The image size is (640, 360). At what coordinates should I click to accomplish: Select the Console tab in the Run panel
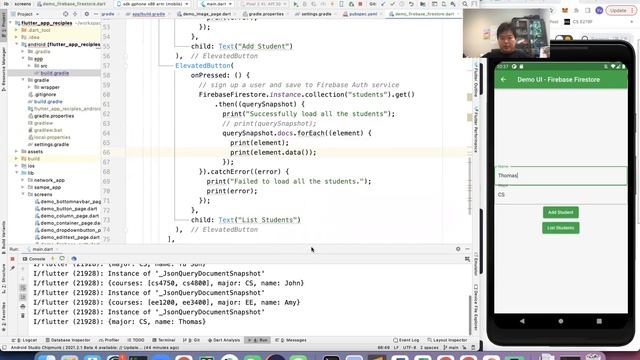(x=34, y=259)
